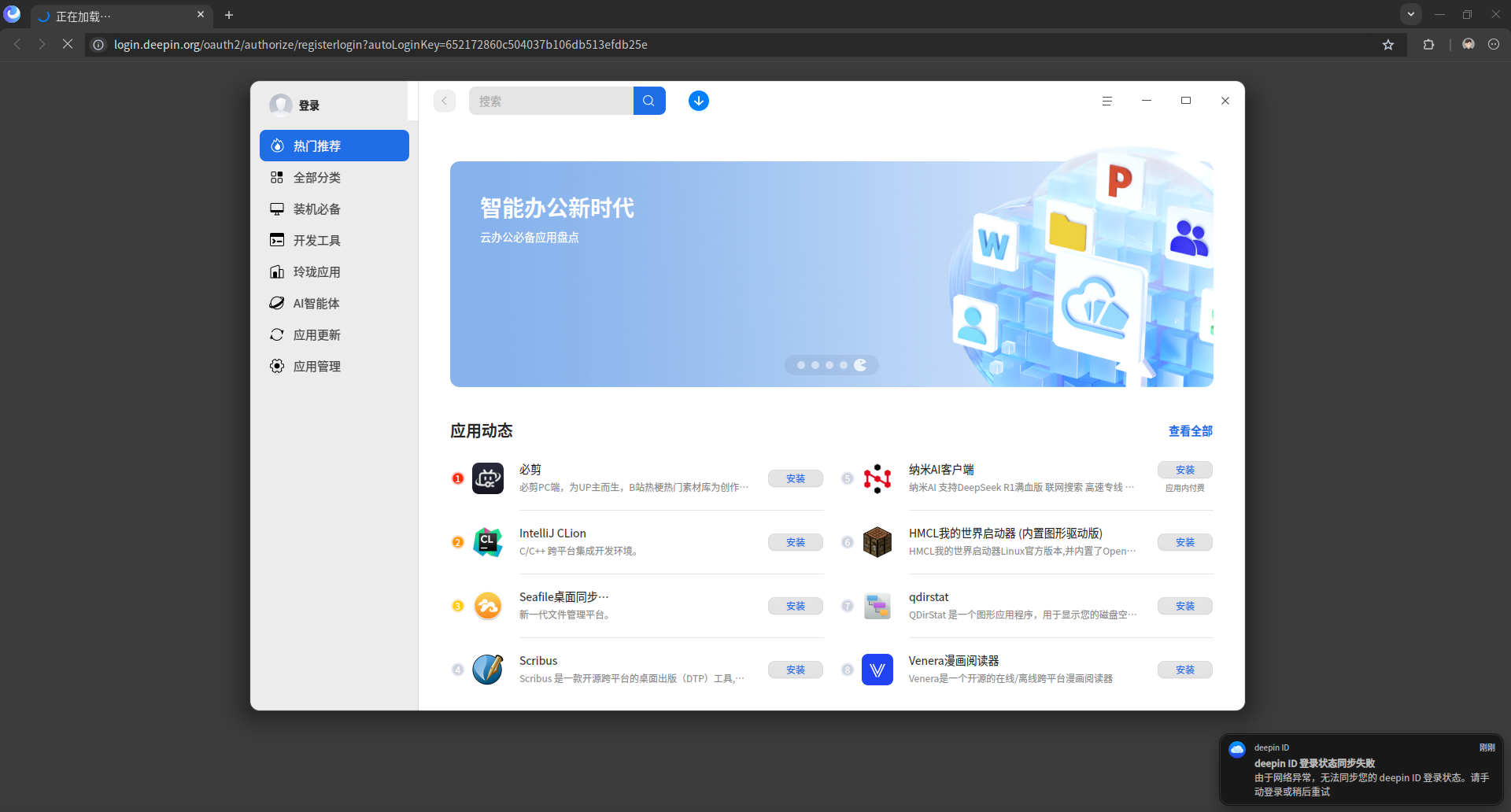Install HMCL我的世界启动器
This screenshot has width=1511, height=812.
click(1185, 542)
